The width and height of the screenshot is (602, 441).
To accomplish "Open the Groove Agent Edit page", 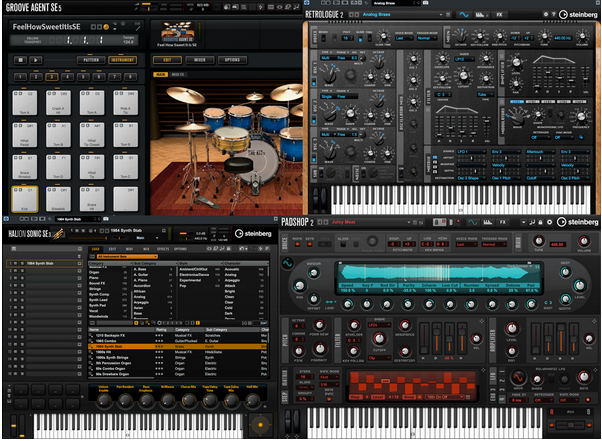I will tap(167, 60).
